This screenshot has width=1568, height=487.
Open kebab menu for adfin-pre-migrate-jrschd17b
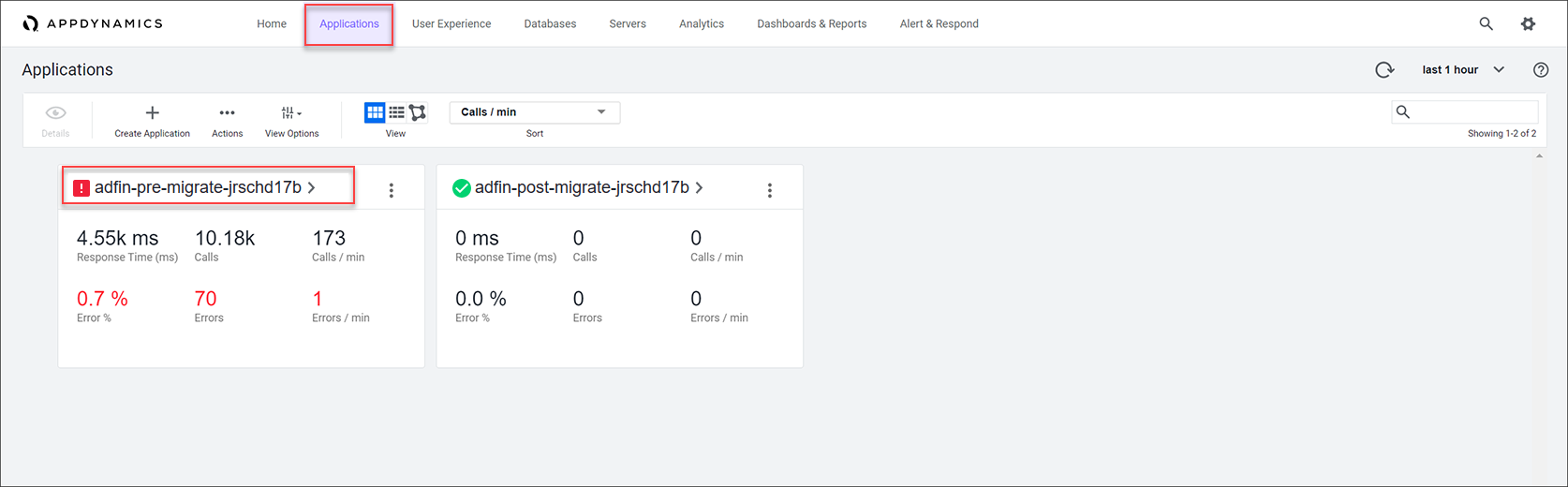click(x=392, y=190)
